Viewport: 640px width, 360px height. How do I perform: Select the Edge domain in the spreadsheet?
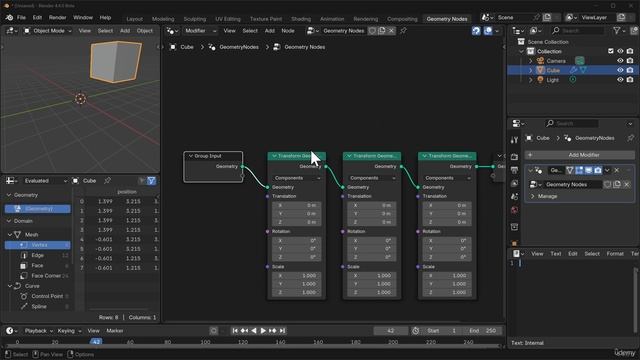click(x=38, y=255)
